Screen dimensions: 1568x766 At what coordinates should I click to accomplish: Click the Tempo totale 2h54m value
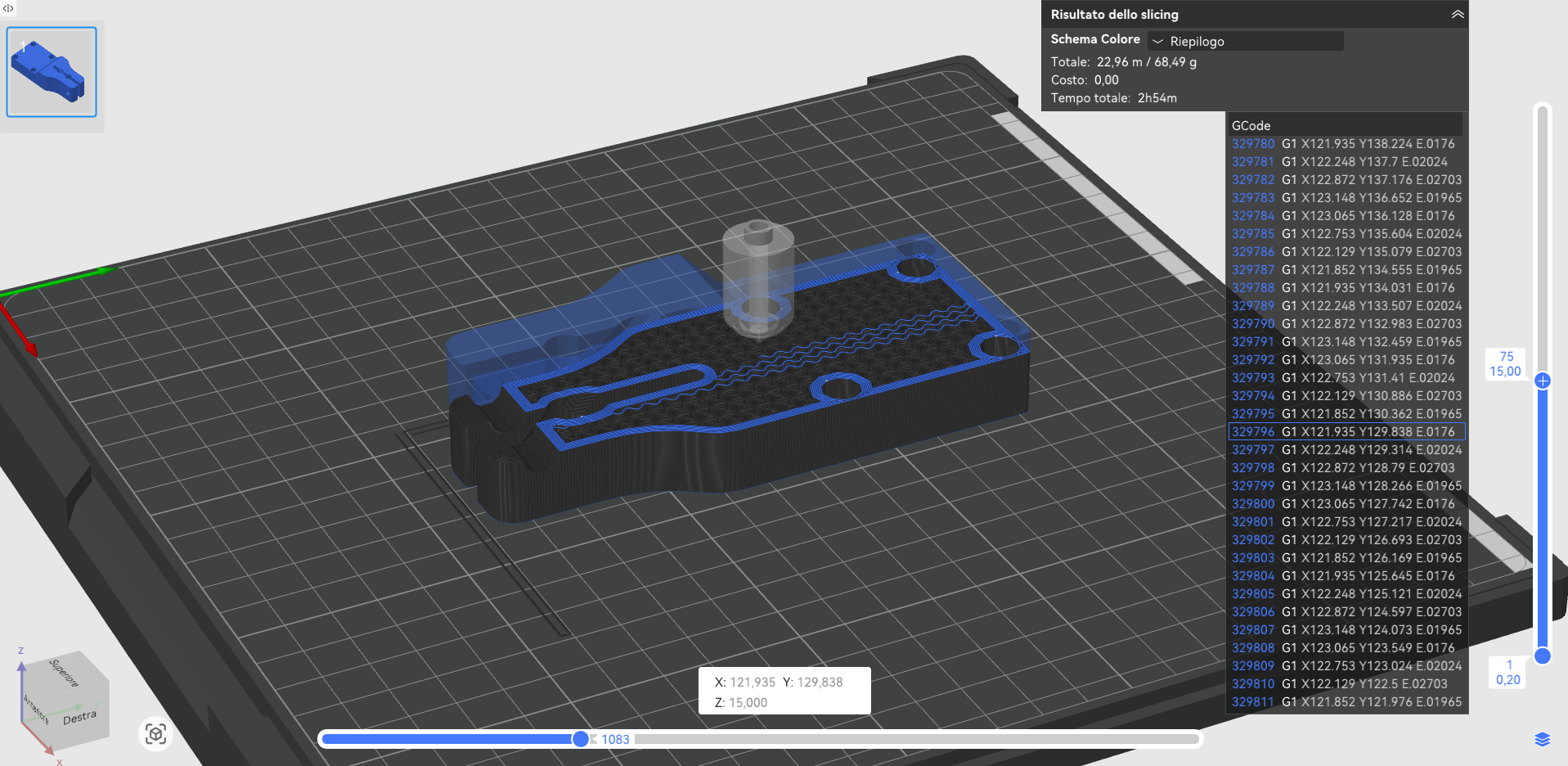[x=1157, y=98]
